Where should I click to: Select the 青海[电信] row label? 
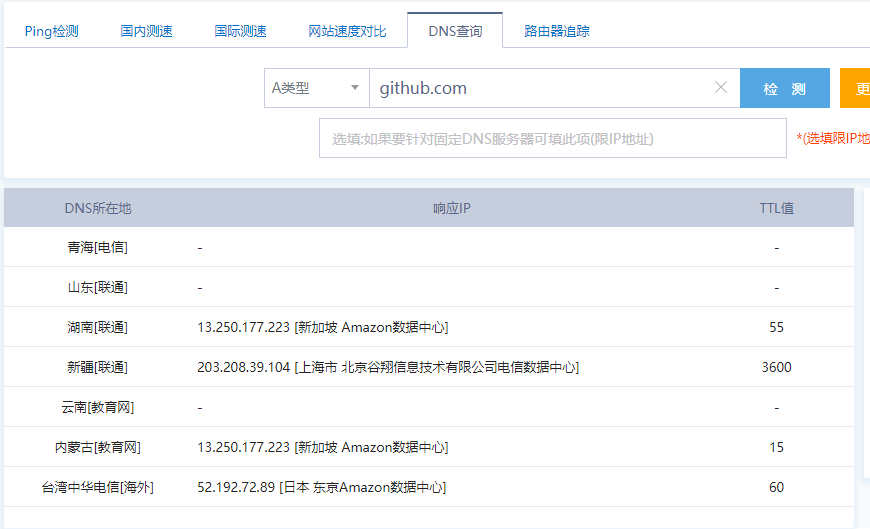[98, 248]
